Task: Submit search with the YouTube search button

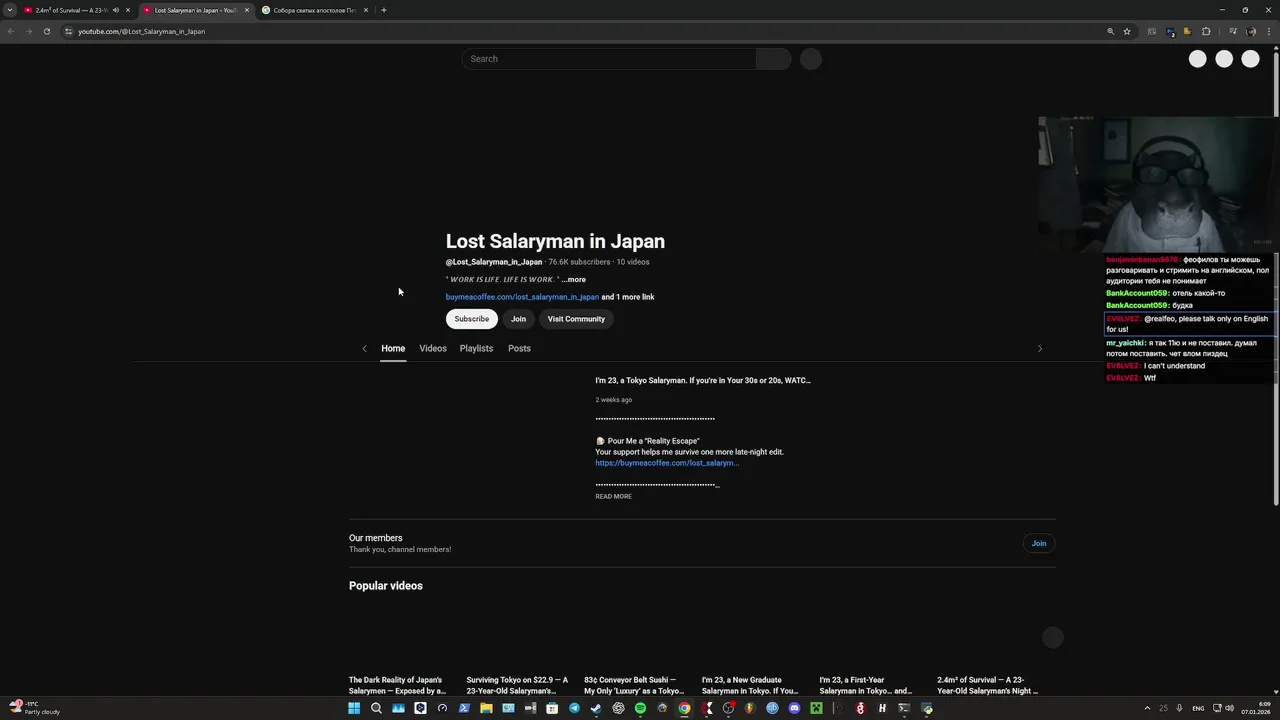Action: (773, 59)
